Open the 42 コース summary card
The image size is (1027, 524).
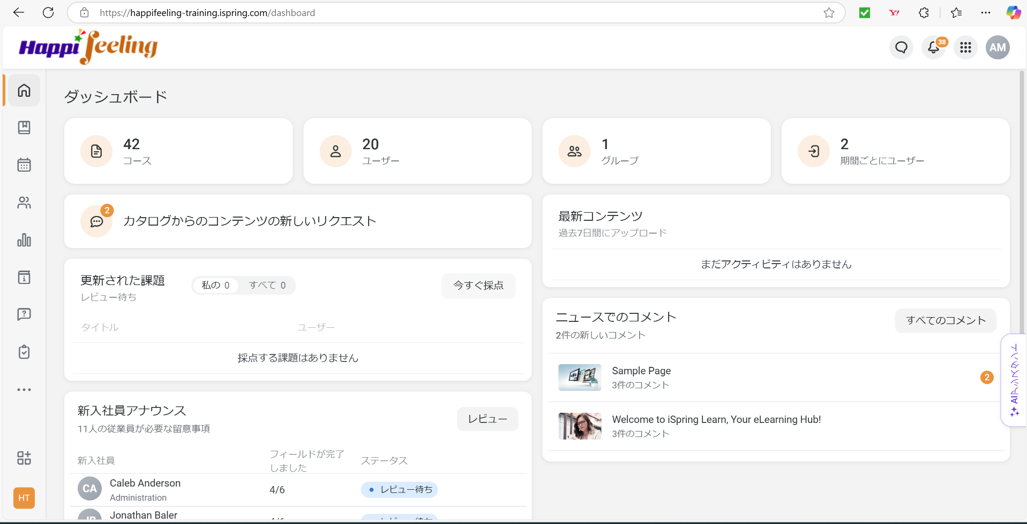(178, 151)
